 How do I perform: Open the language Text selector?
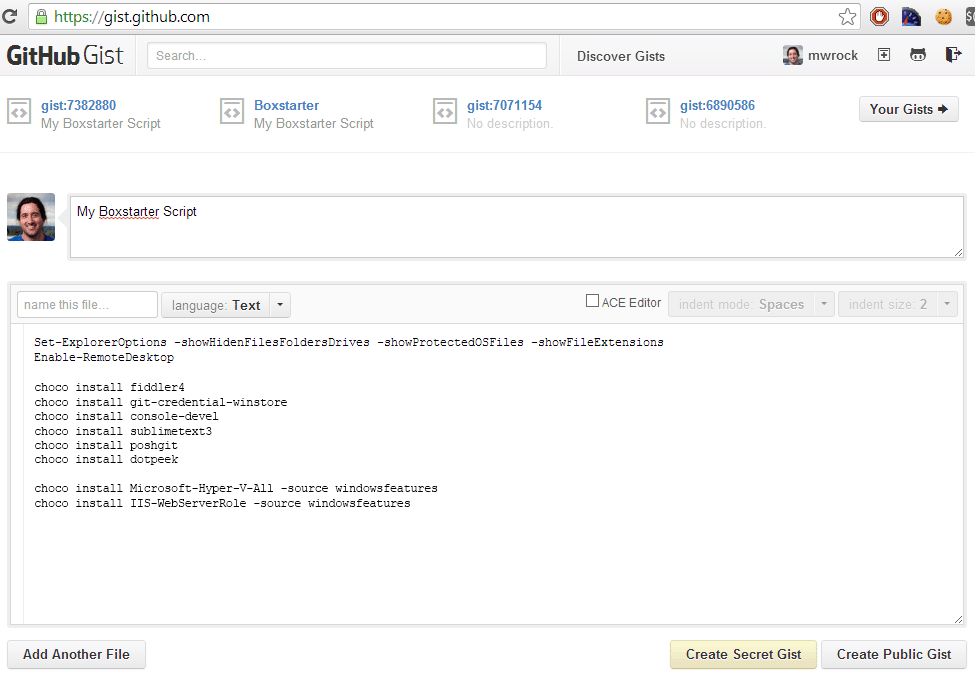215,305
